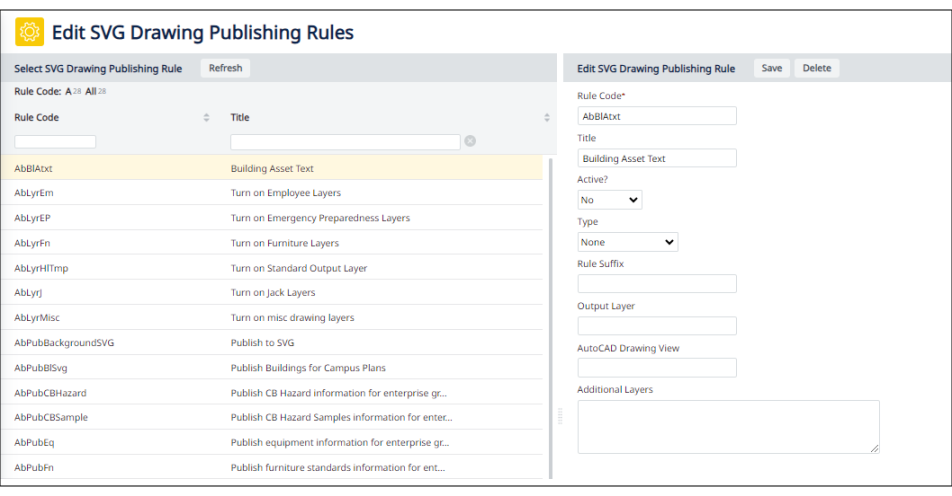
Task: Click the Output Layer input field
Action: 657,326
